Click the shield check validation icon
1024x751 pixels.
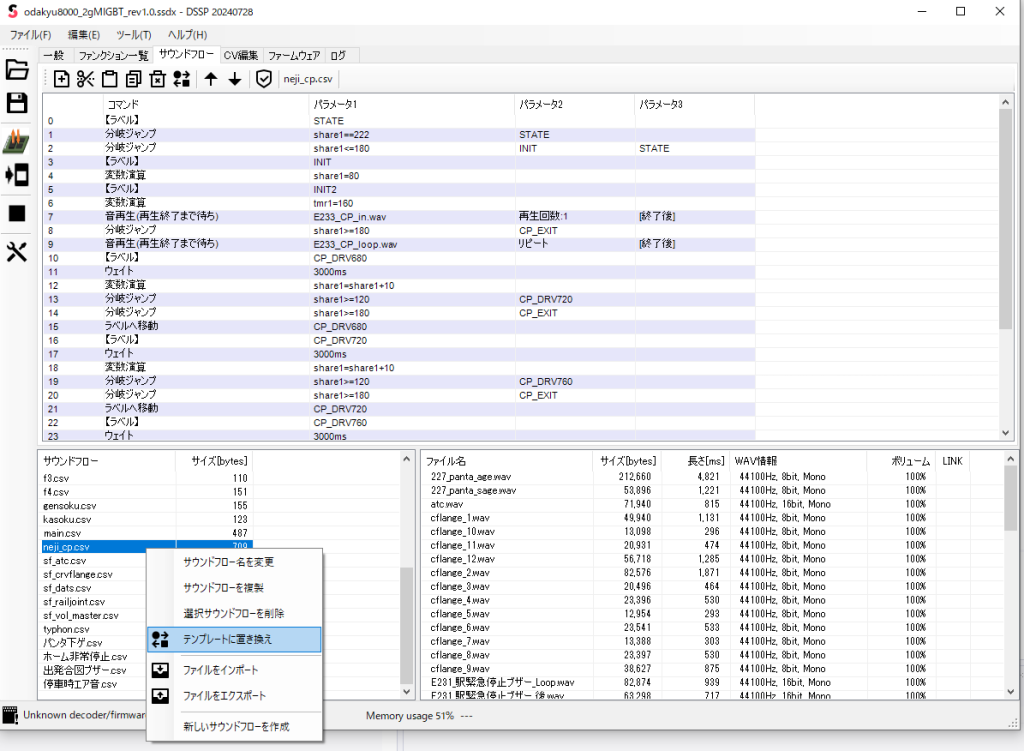[x=263, y=79]
